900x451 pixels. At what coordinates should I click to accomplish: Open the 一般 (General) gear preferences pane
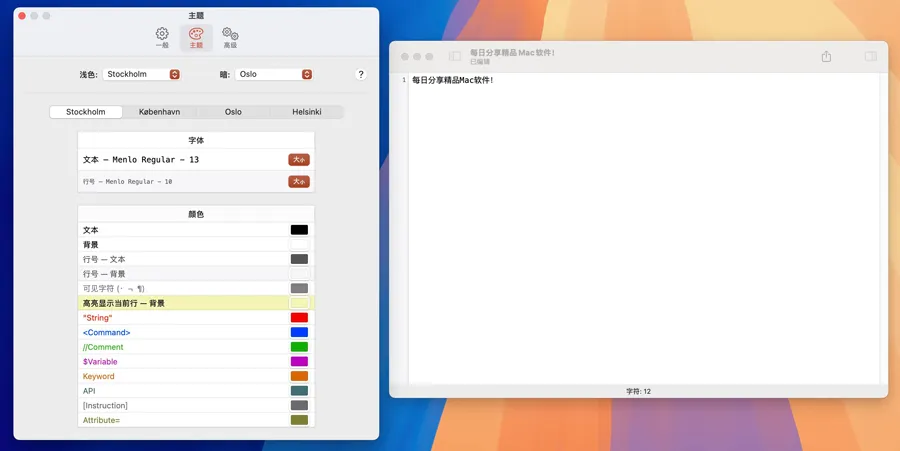click(162, 37)
